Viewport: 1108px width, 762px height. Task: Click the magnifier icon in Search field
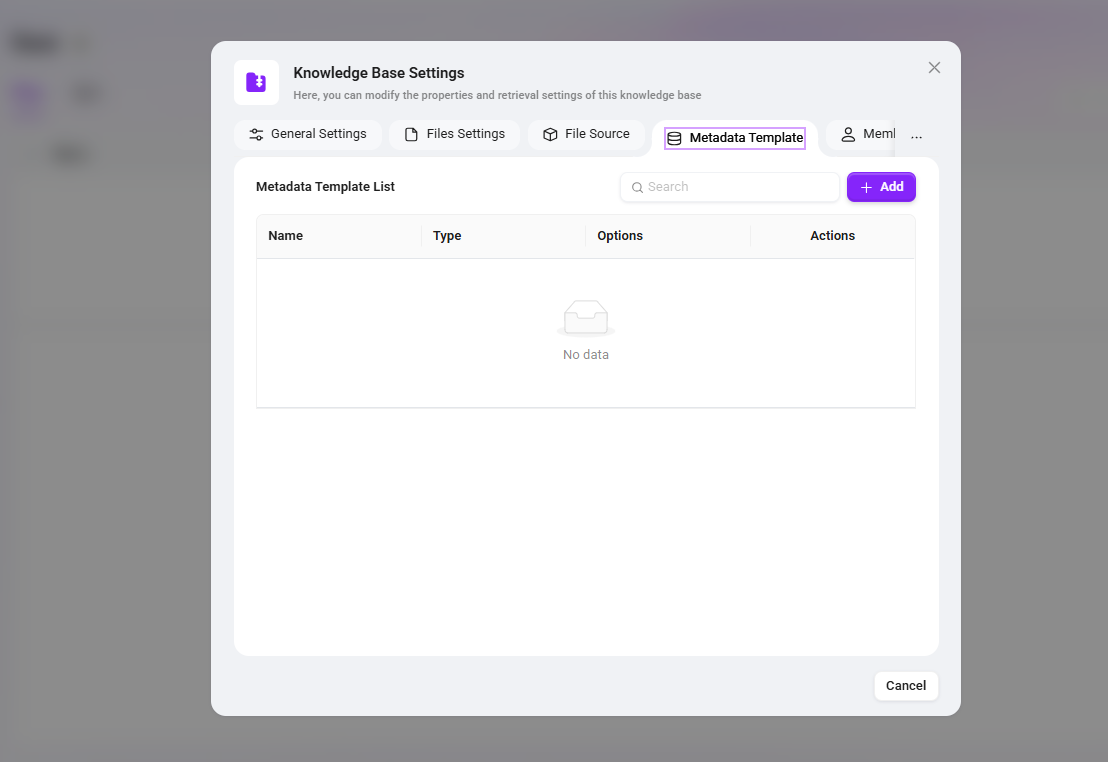(637, 187)
